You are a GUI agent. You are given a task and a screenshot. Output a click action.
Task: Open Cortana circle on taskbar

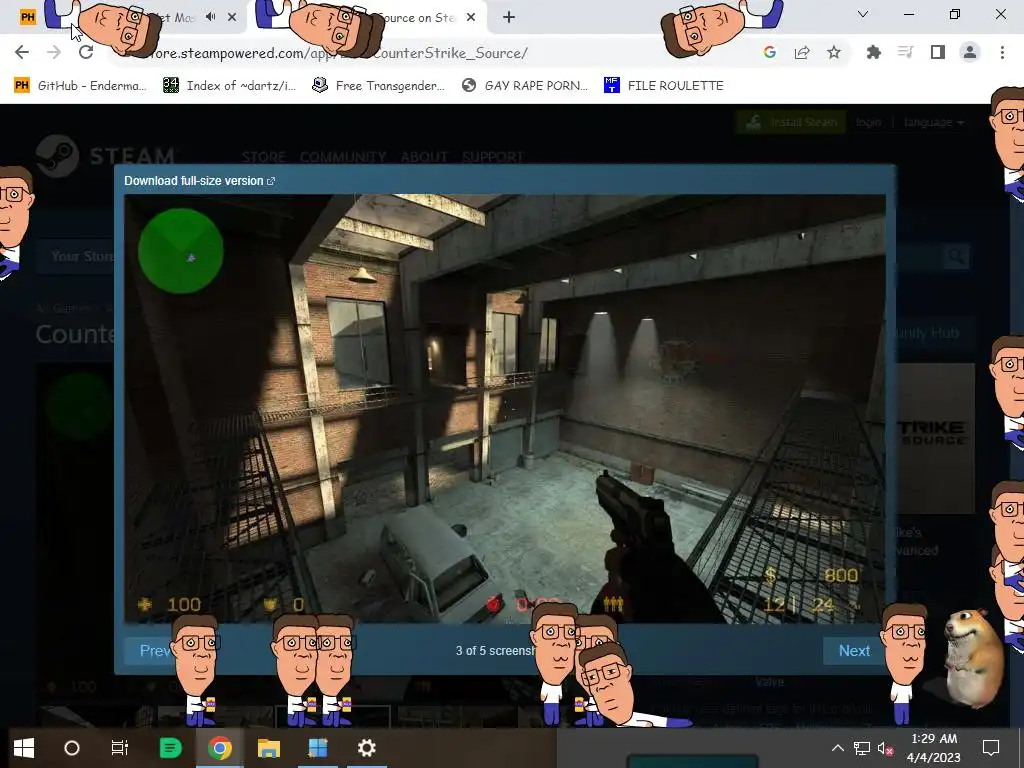coord(72,748)
